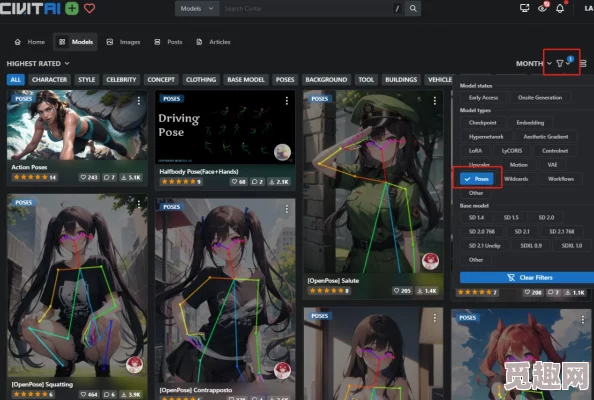The height and width of the screenshot is (400, 594).
Task: Click the Clear Filters button
Action: pos(527,278)
